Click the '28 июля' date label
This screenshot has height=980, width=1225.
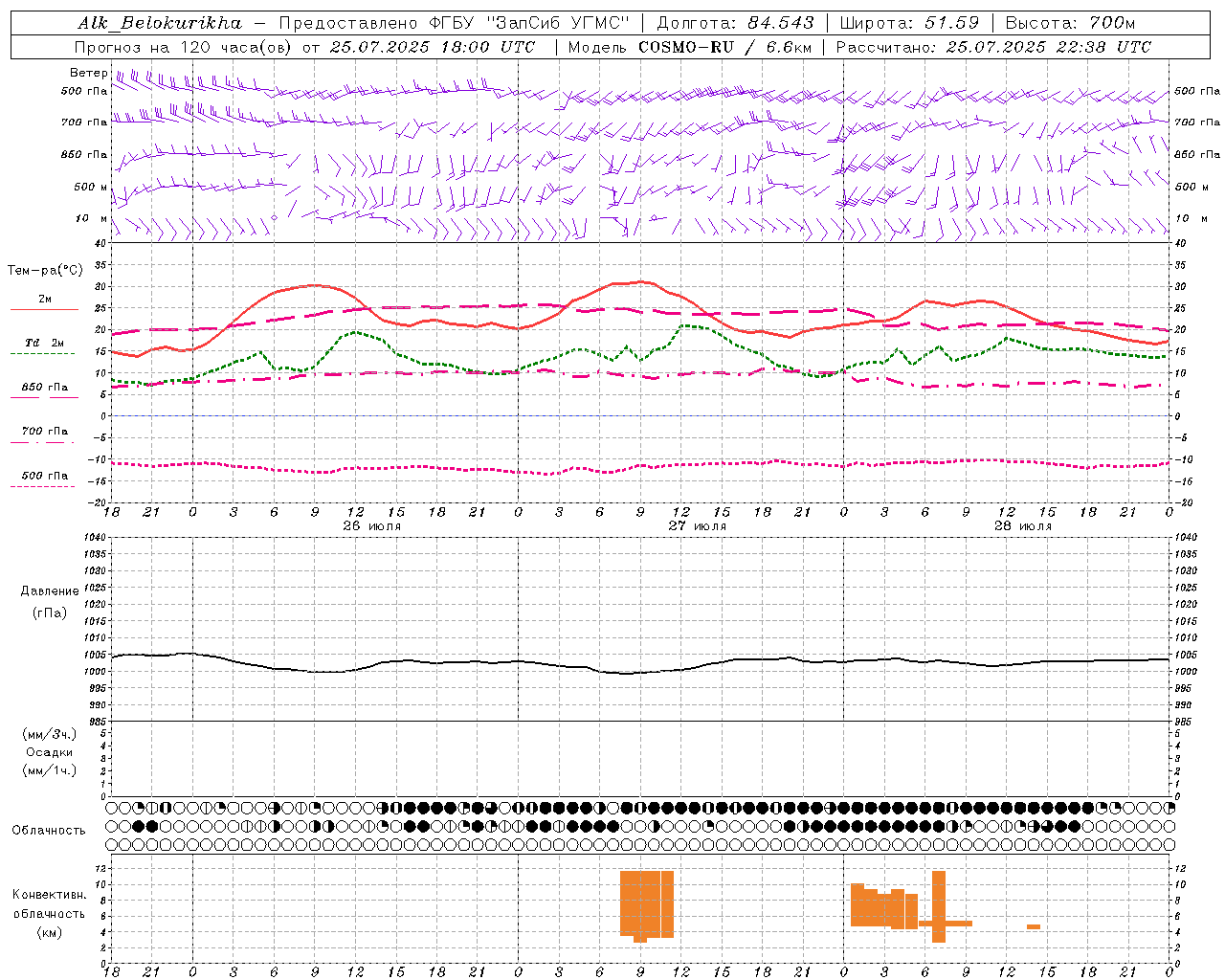[x=1022, y=525]
